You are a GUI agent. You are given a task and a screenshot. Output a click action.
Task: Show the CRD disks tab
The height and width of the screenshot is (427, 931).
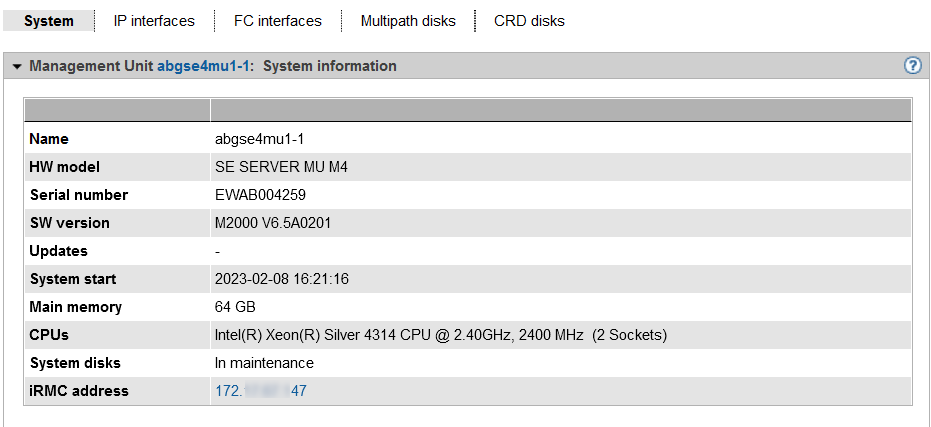tap(529, 21)
